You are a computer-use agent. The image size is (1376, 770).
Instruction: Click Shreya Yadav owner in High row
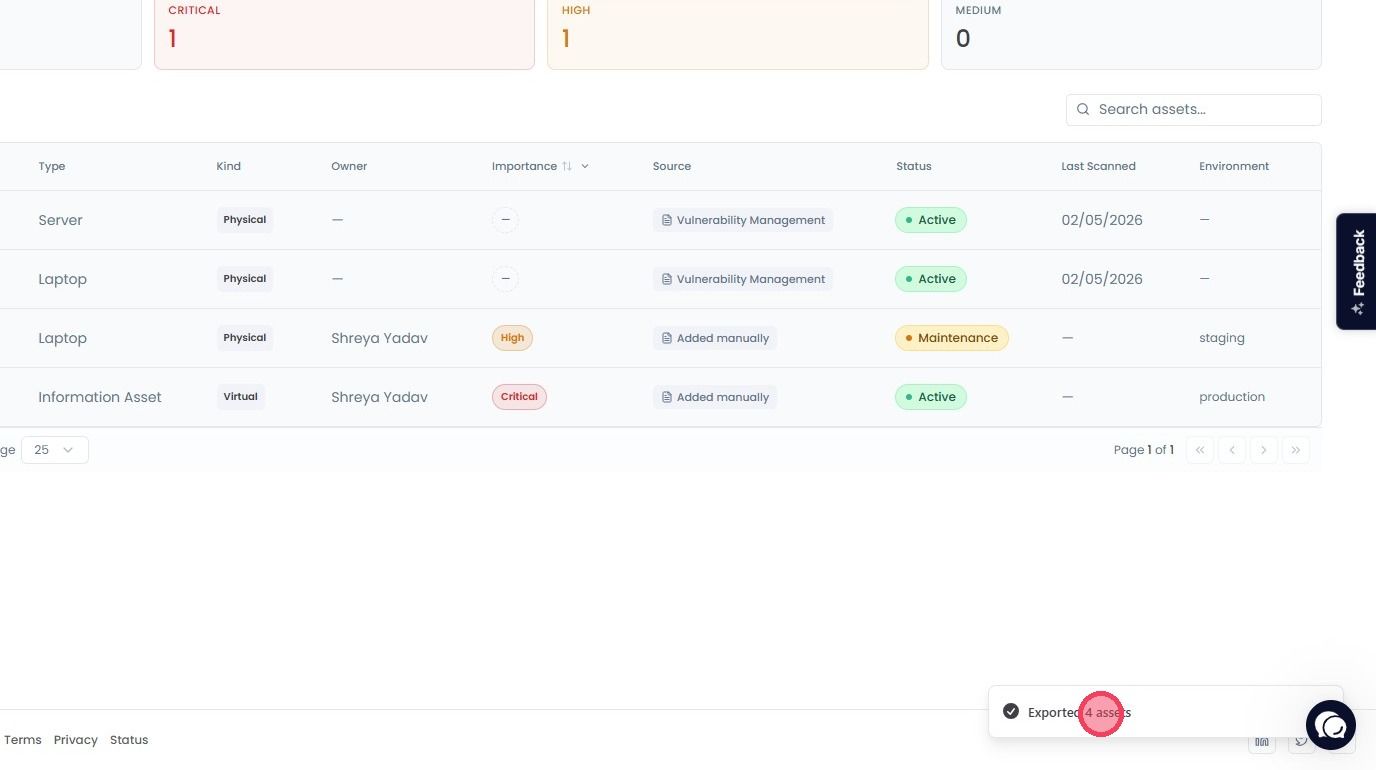379,338
